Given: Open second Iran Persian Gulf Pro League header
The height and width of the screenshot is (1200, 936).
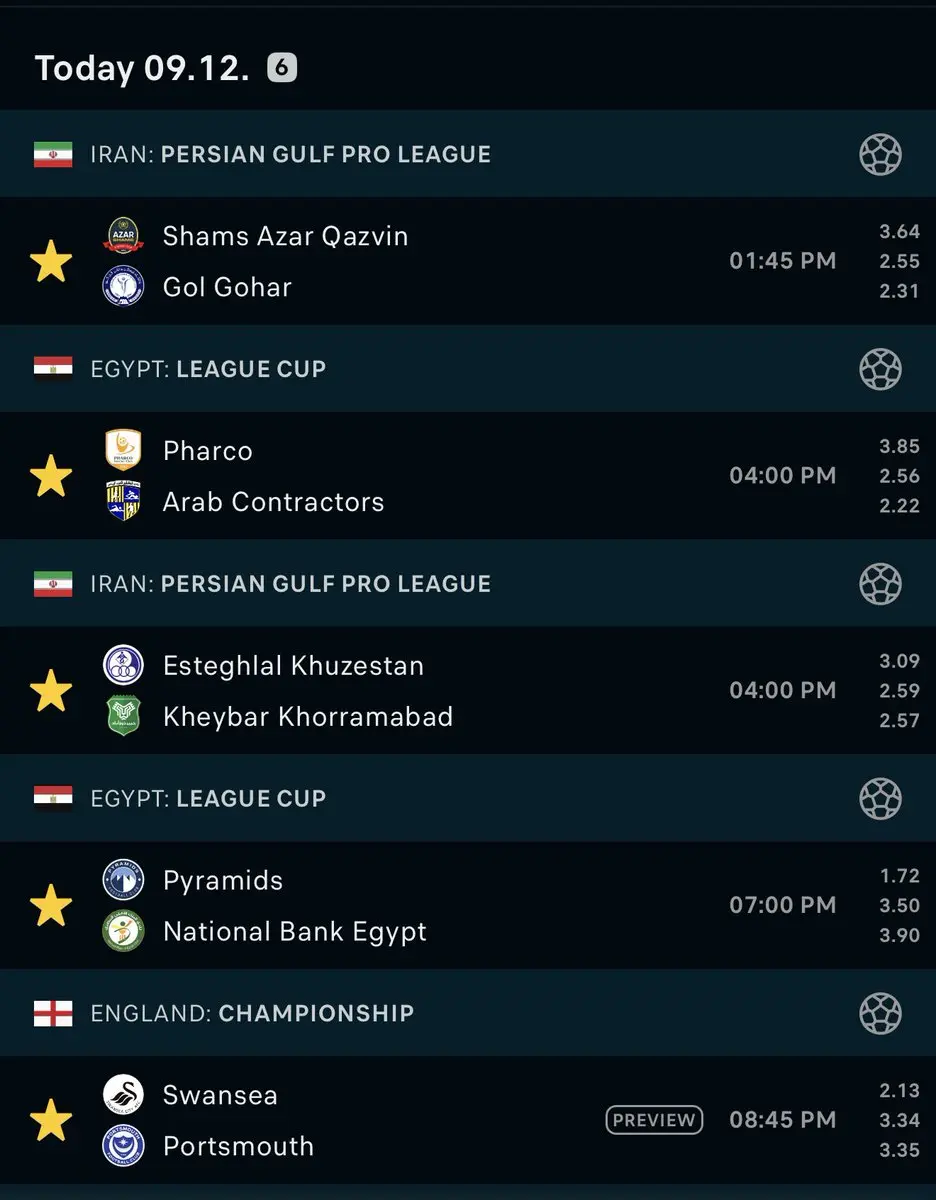Looking at the screenshot, I should pyautogui.click(x=468, y=584).
